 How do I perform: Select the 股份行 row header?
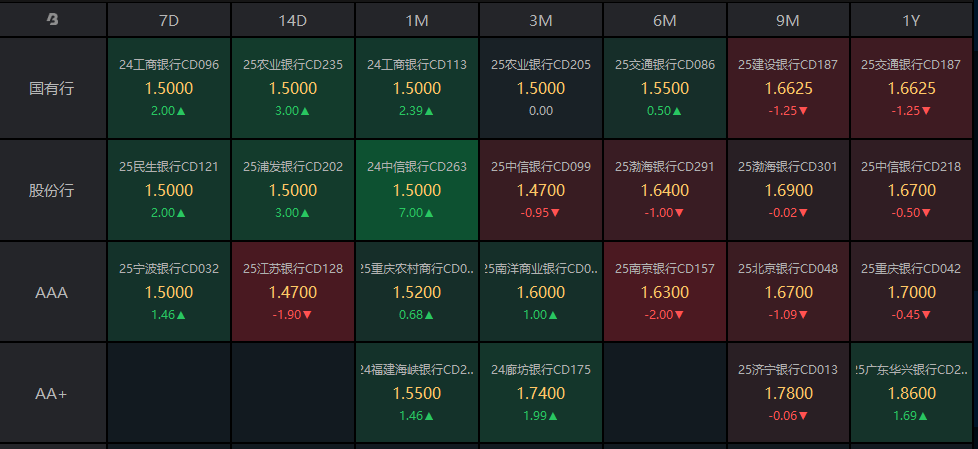53,190
